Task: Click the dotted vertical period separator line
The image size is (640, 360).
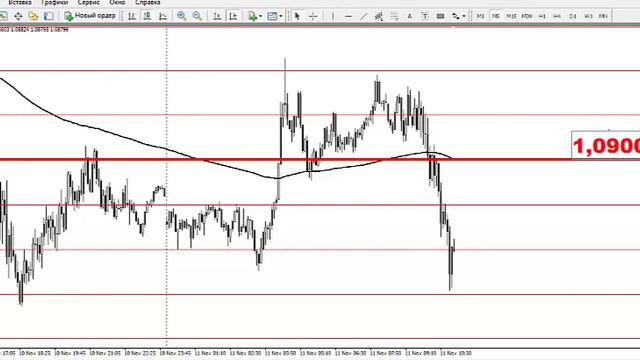Action: (167, 187)
